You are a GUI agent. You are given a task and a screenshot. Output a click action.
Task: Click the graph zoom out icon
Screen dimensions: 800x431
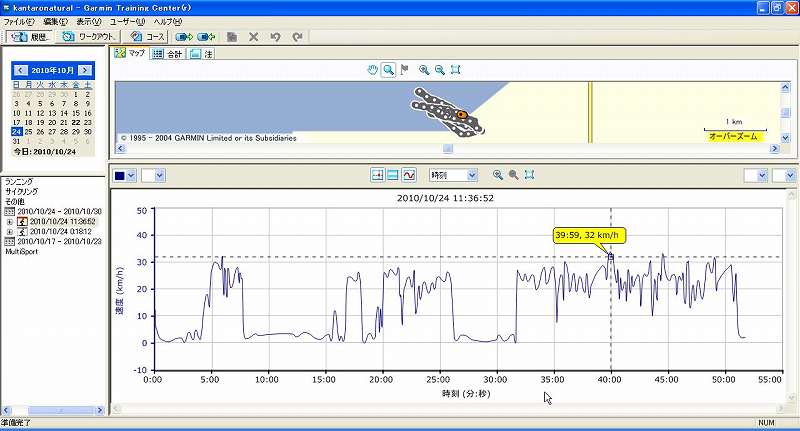(513, 175)
